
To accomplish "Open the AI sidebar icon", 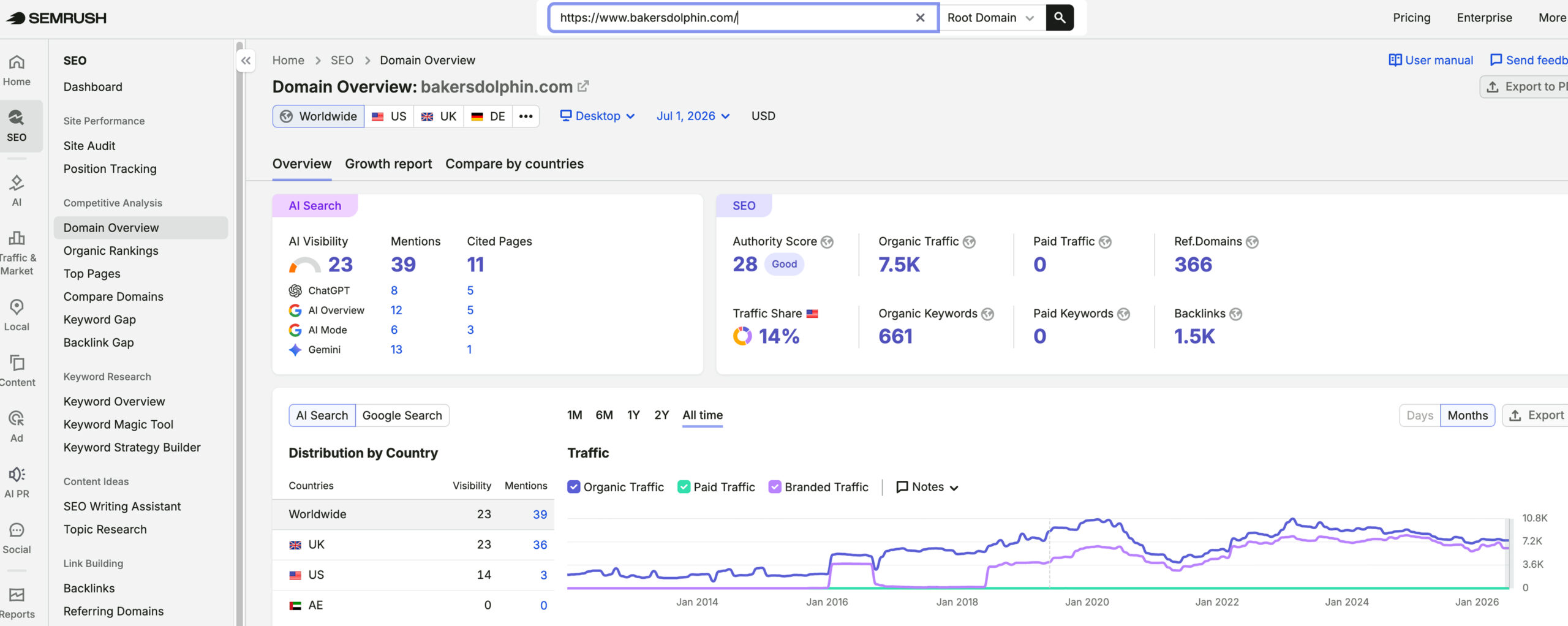I will click(x=17, y=190).
